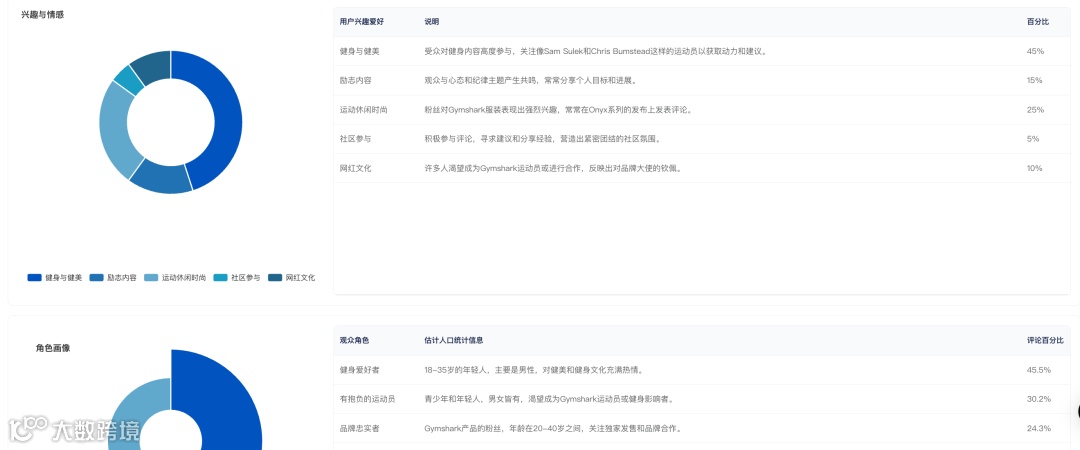Click the 角色画像 section title
This screenshot has width=1080, height=450.
[x=53, y=348]
